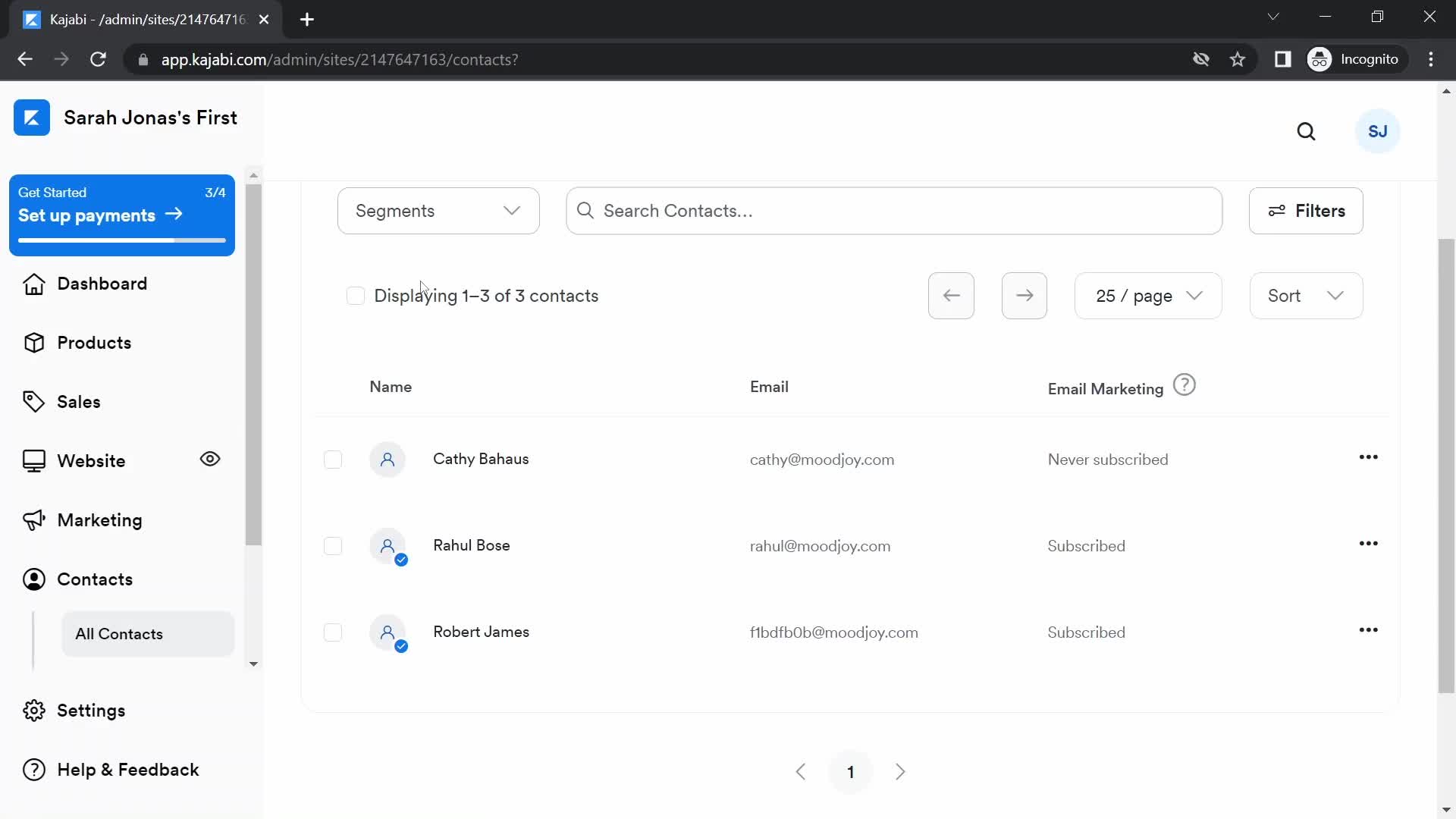Open the Products section
The width and height of the screenshot is (1456, 819).
pyautogui.click(x=94, y=343)
